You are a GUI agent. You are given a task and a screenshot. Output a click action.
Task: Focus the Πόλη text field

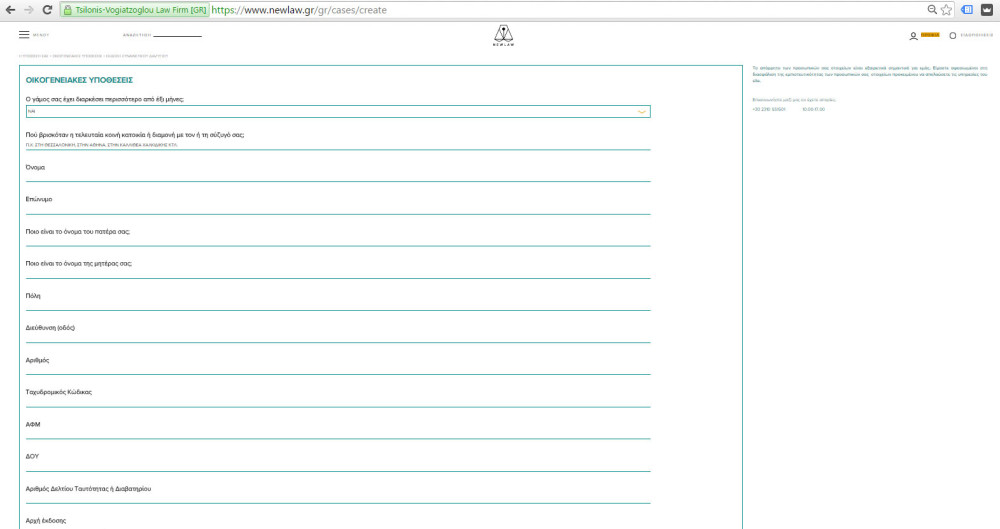coord(338,305)
